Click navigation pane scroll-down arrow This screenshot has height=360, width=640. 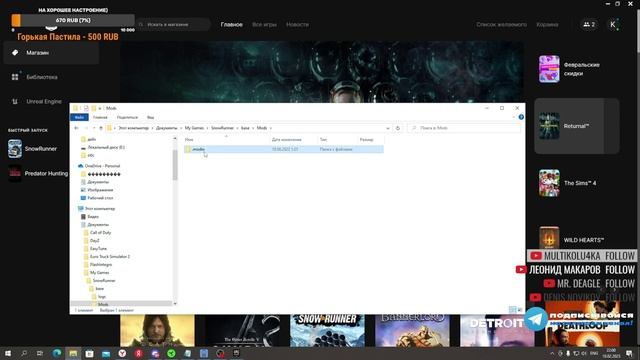175,303
